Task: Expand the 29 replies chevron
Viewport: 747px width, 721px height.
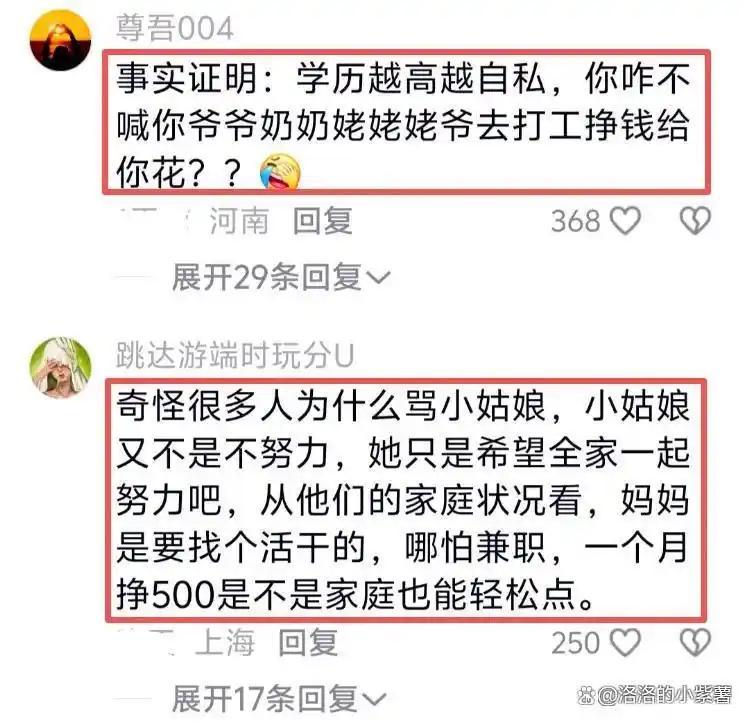Action: click(380, 277)
